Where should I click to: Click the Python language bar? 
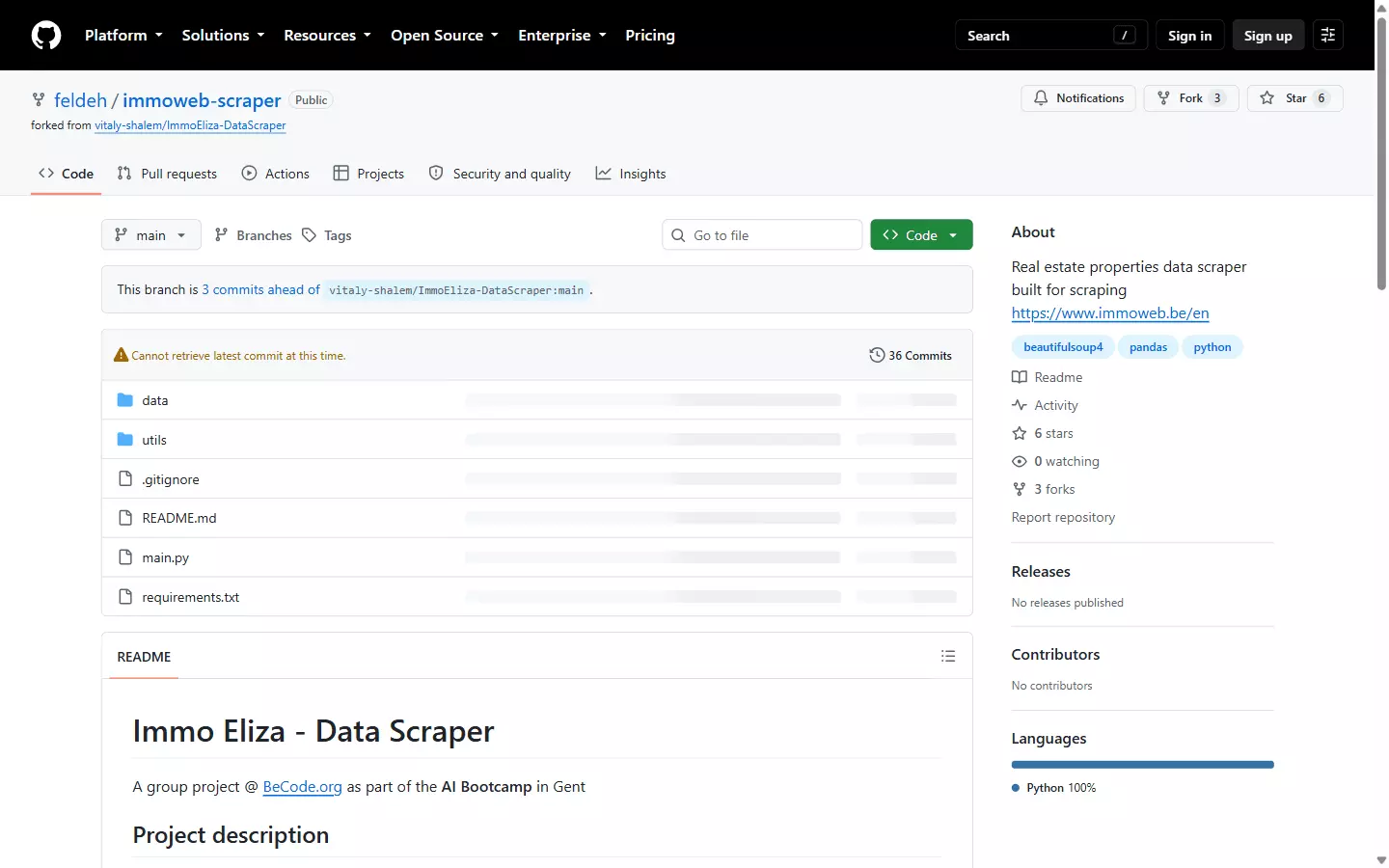point(1143,765)
